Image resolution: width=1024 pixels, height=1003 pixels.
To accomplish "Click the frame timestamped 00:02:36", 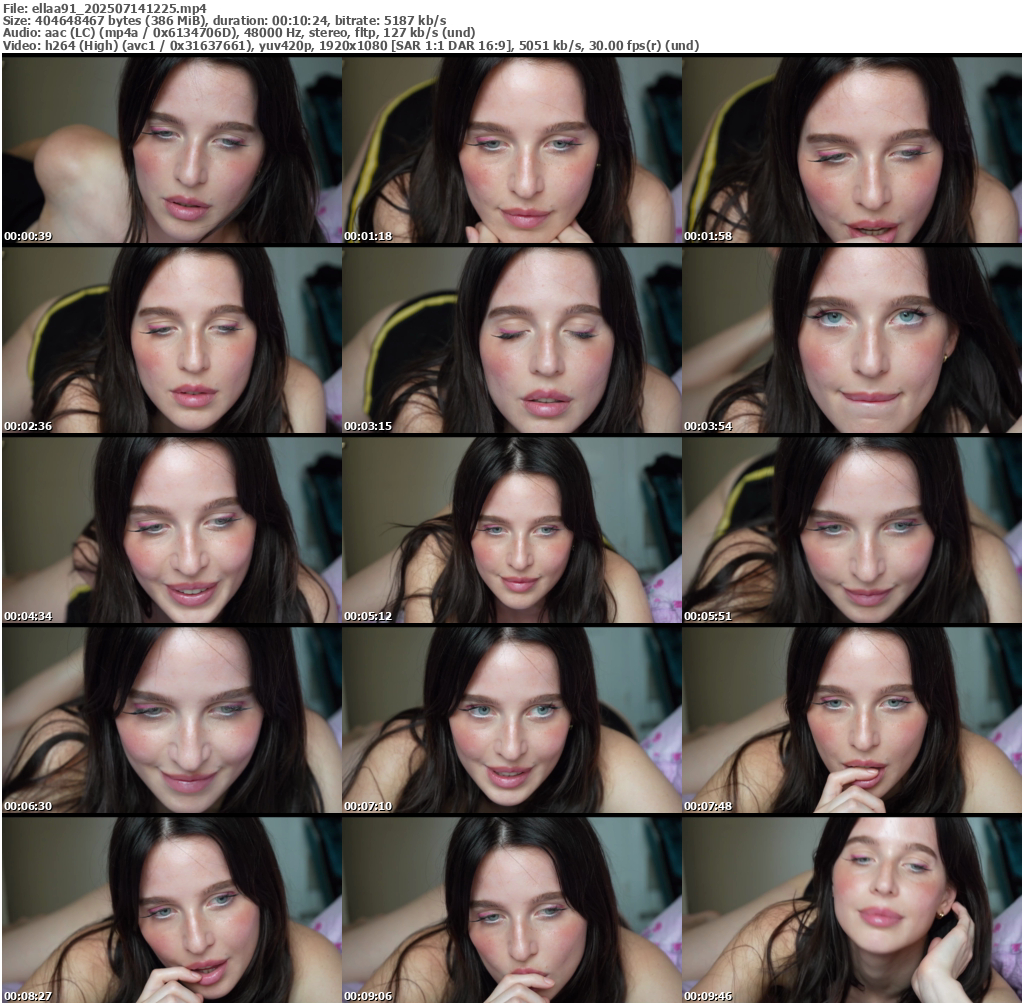I will tap(171, 339).
